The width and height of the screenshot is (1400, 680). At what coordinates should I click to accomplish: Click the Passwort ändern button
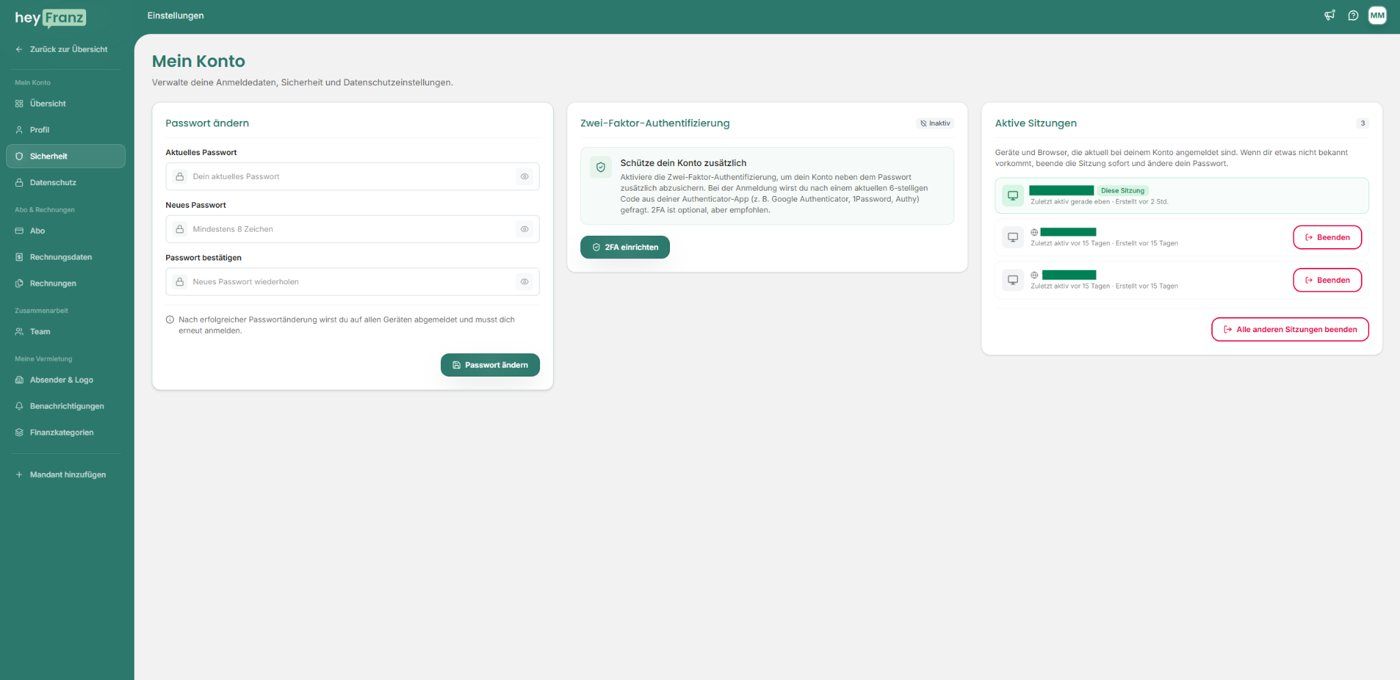coord(490,365)
